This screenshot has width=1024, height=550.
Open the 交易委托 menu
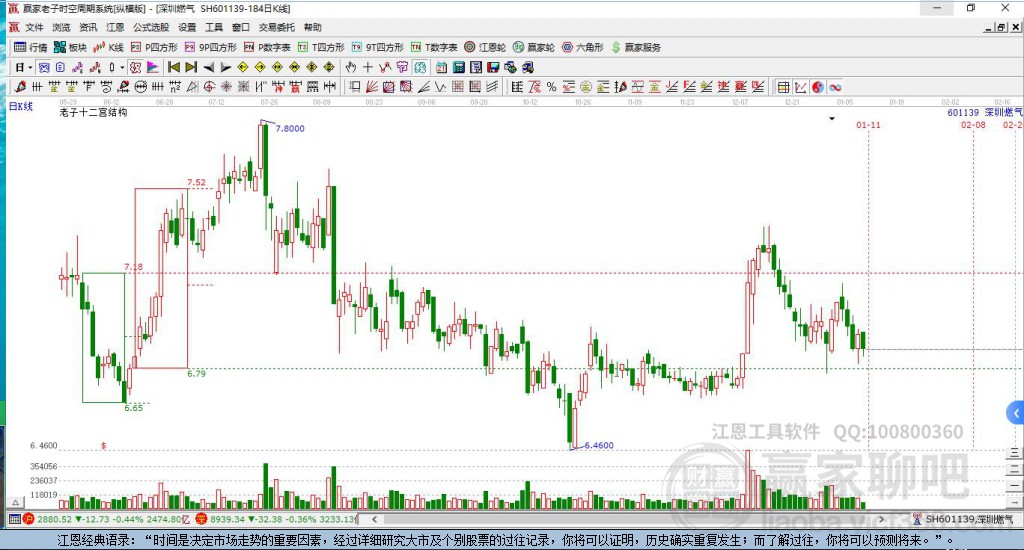tap(277, 27)
